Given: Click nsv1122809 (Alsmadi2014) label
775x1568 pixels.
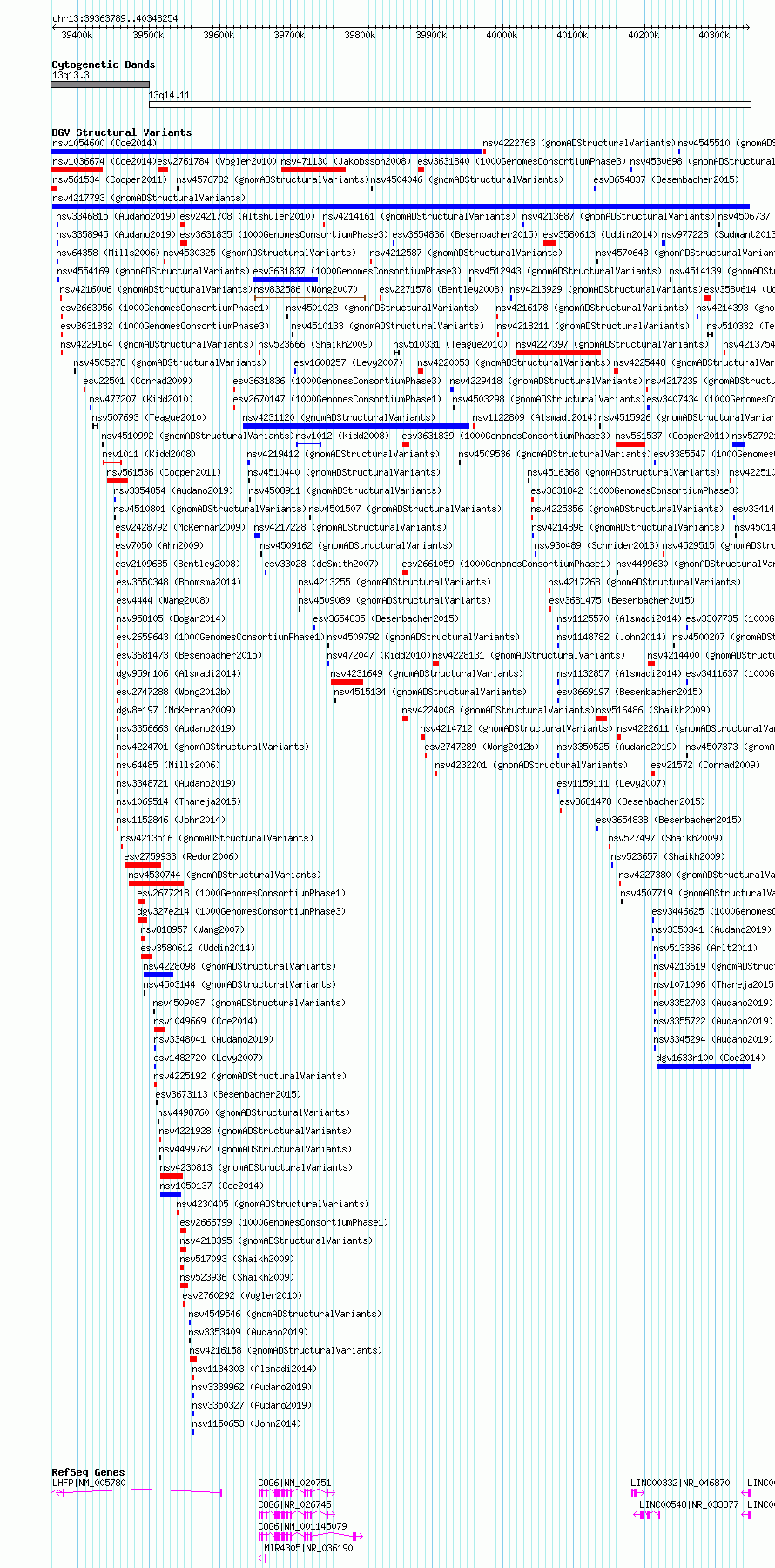Looking at the screenshot, I should click(535, 417).
